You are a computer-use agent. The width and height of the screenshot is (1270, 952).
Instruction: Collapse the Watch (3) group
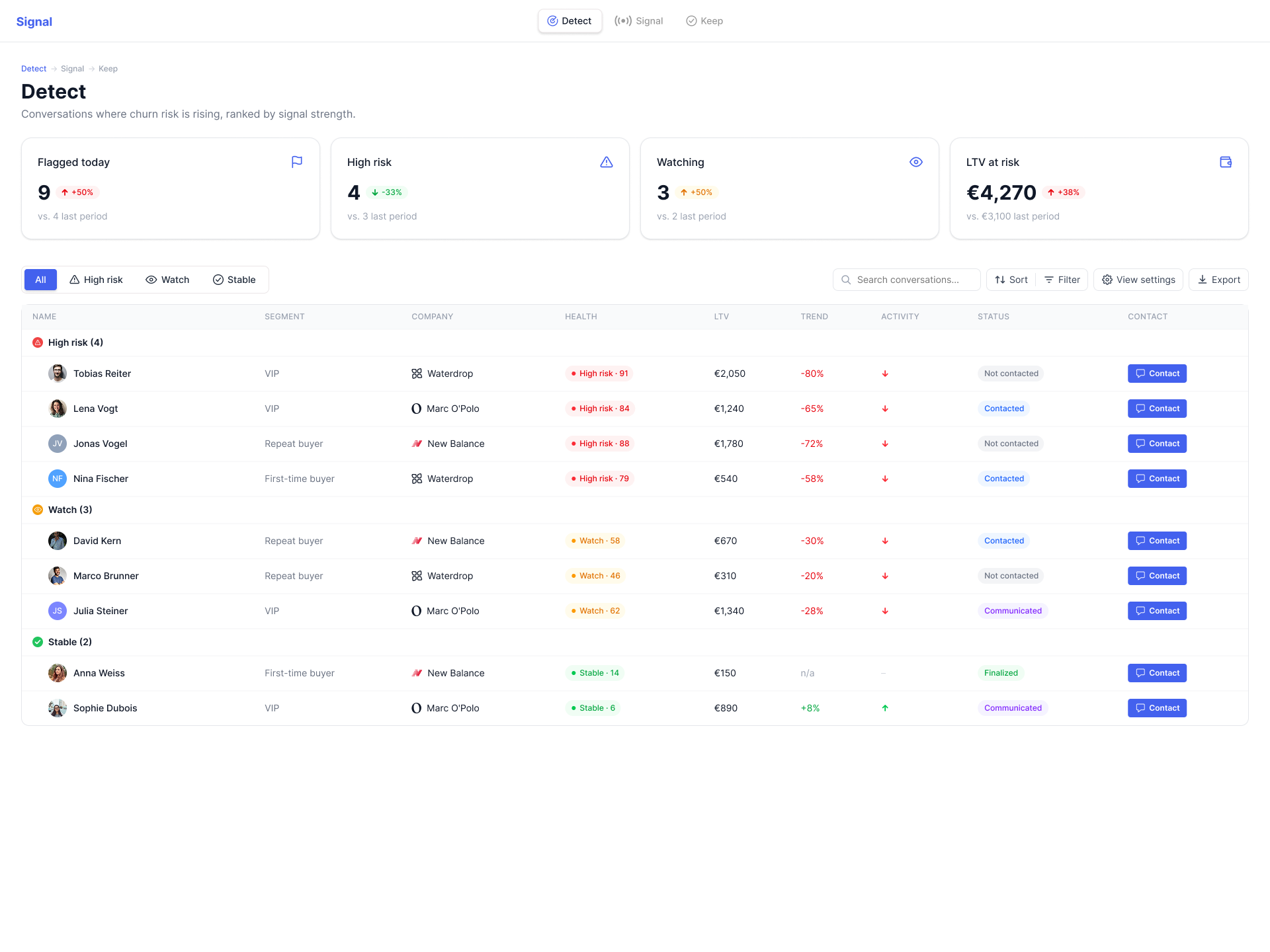click(x=634, y=510)
